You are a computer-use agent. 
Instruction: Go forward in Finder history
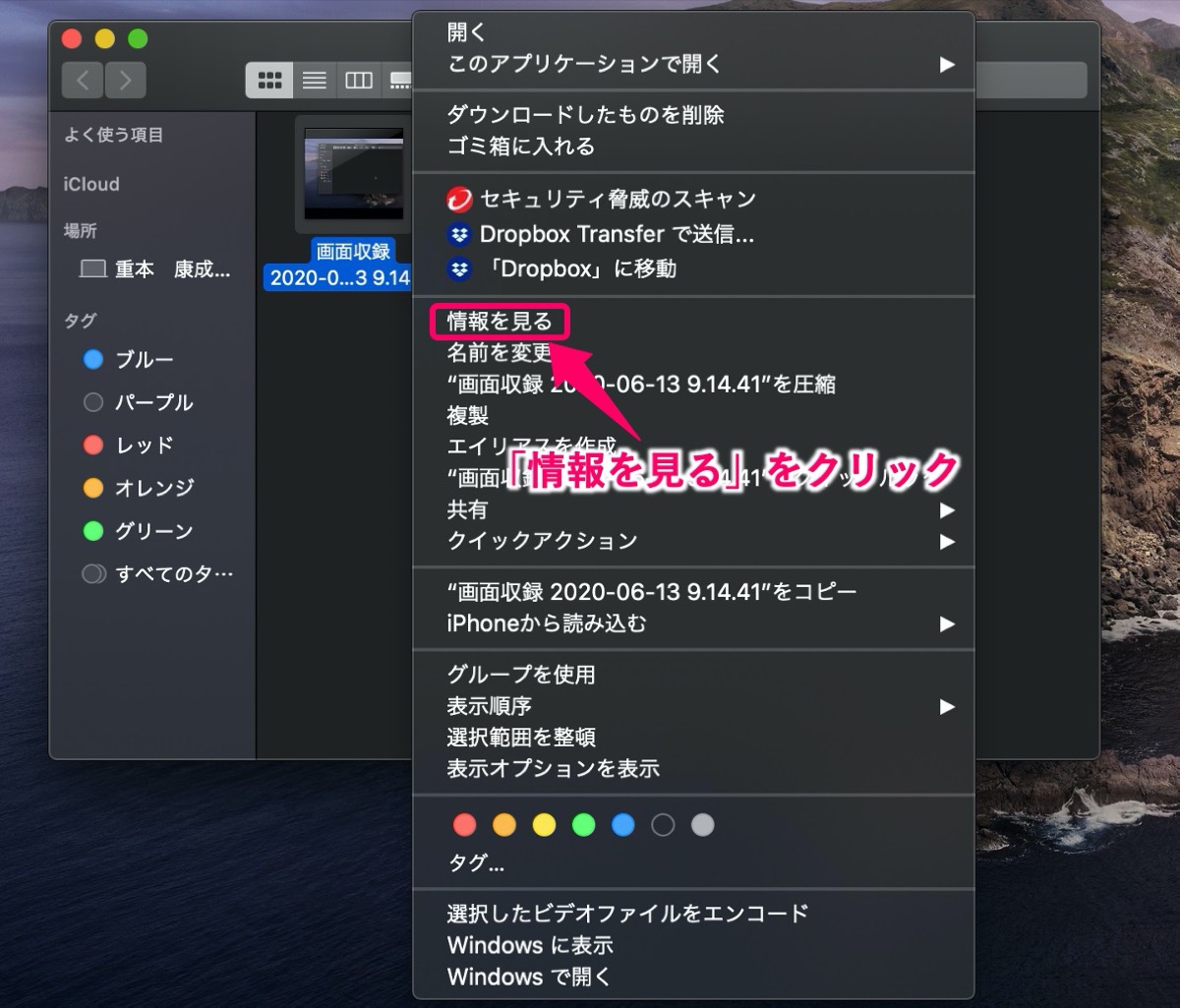[x=125, y=81]
